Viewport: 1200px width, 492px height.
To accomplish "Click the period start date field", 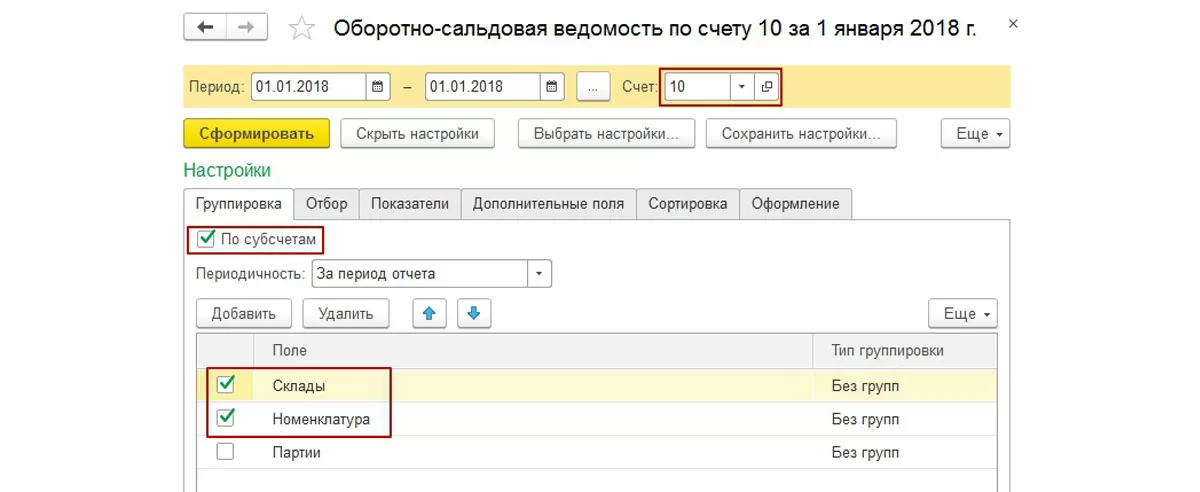I will (x=308, y=87).
